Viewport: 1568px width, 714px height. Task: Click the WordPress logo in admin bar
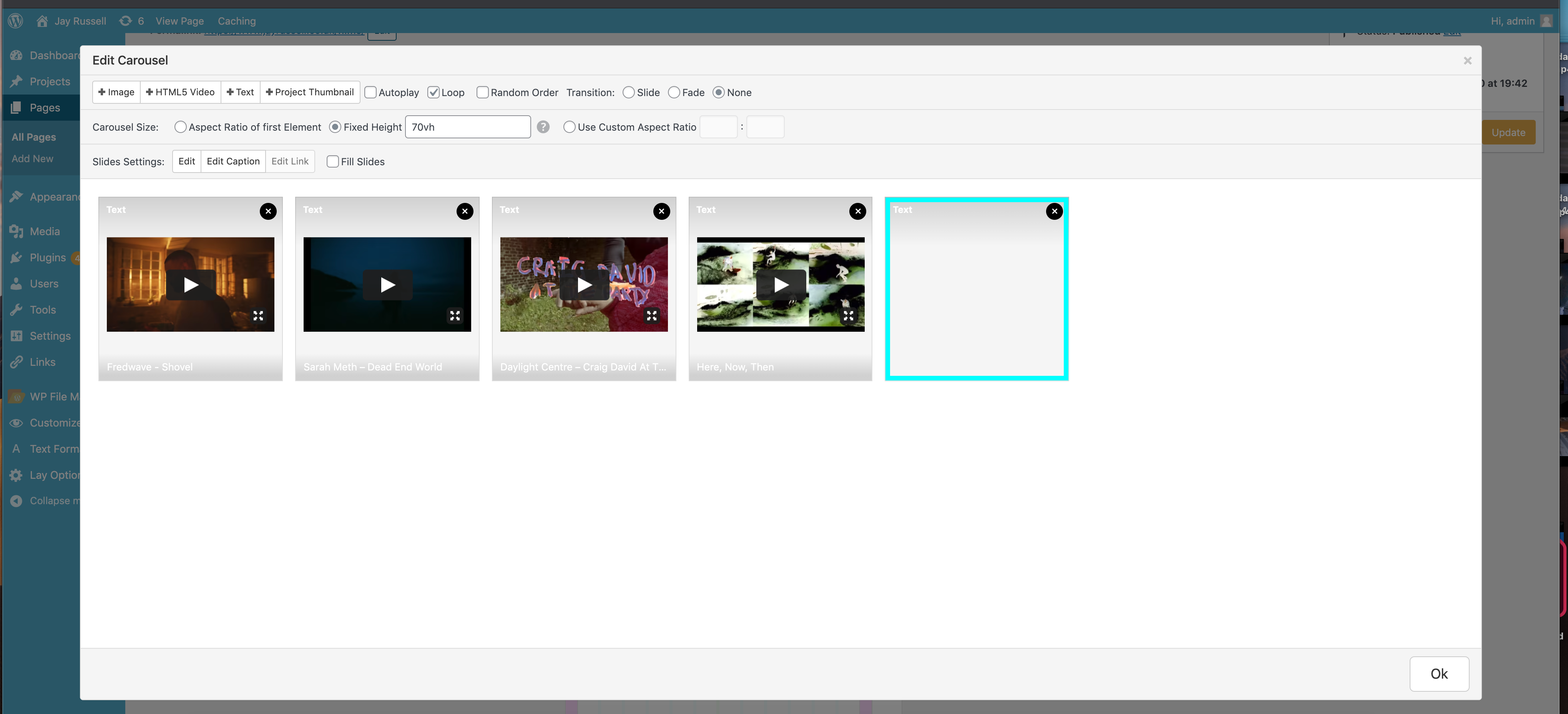16,21
